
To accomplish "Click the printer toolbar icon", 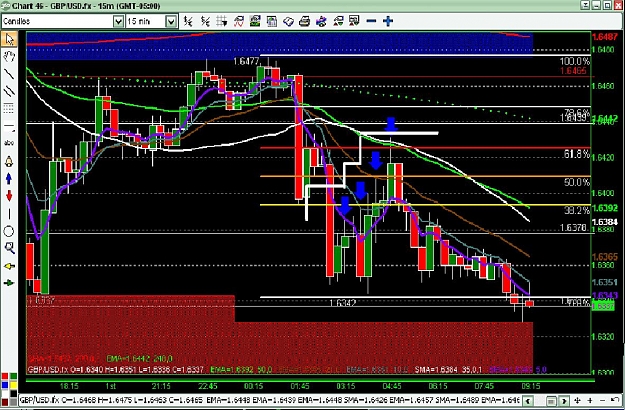I will pos(305,21).
